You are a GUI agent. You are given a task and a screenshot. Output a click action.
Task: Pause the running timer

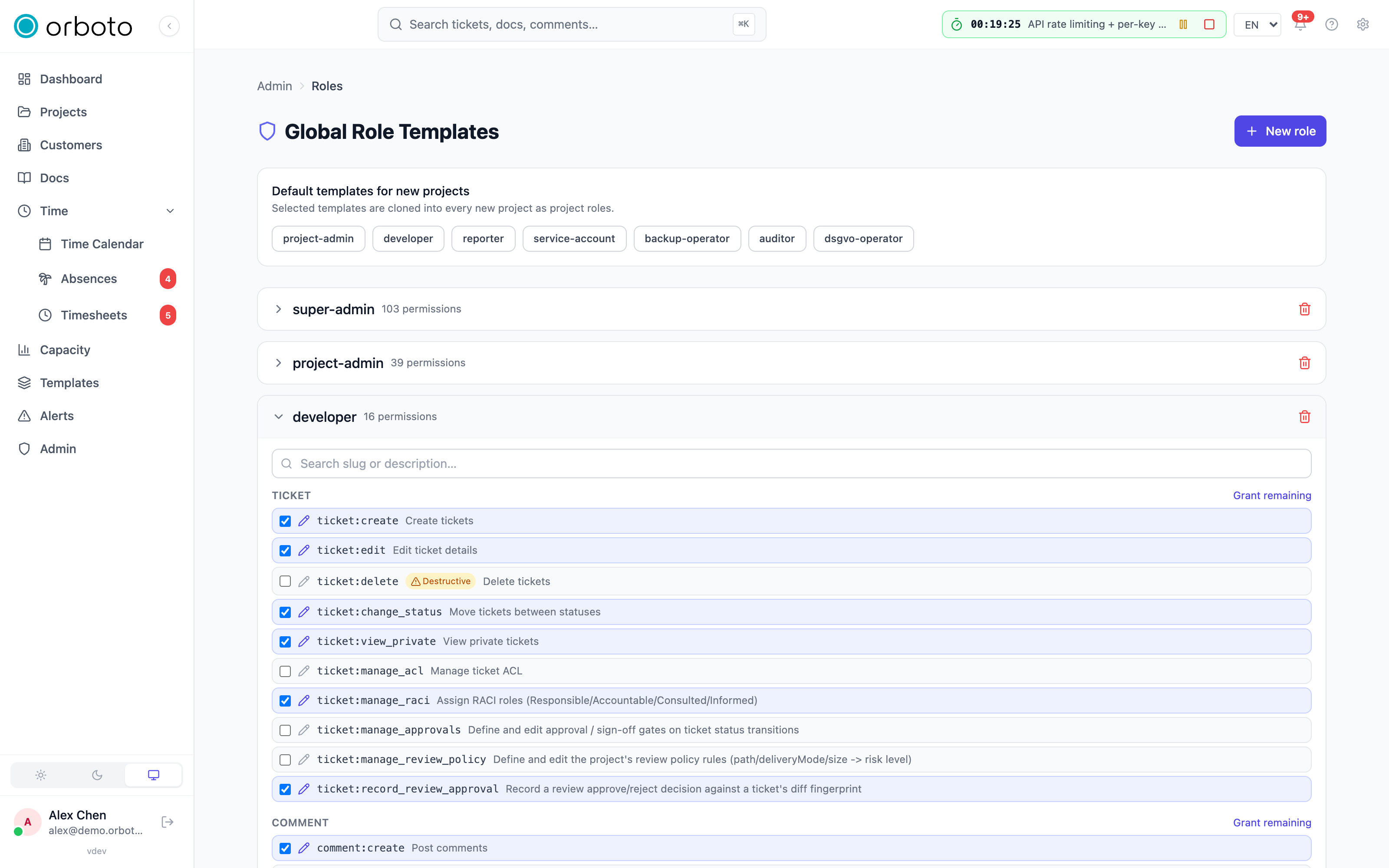click(1183, 24)
